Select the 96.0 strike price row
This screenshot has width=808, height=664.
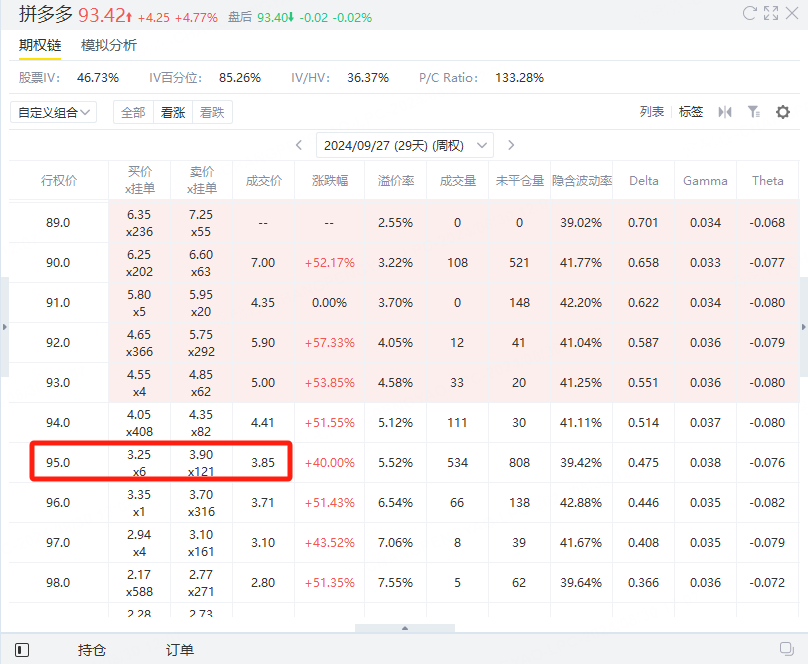405,502
